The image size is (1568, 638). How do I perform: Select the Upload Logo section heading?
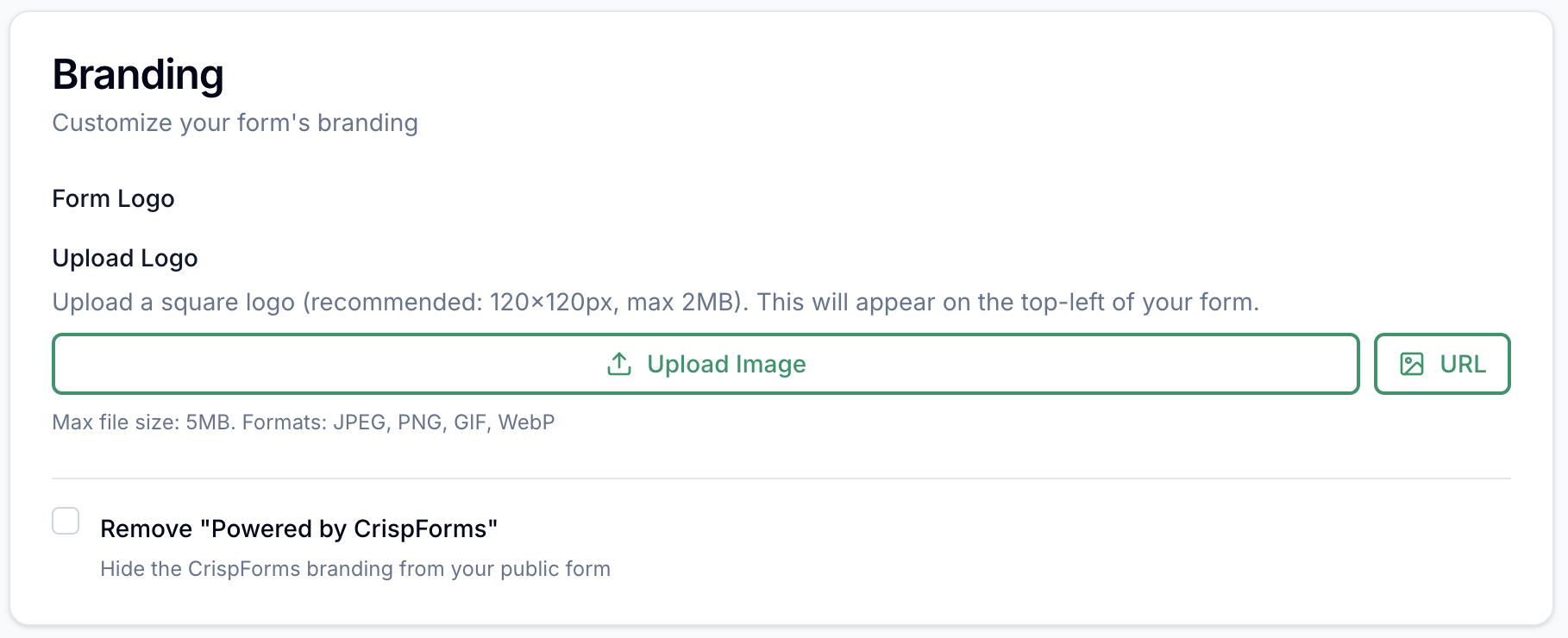[124, 258]
